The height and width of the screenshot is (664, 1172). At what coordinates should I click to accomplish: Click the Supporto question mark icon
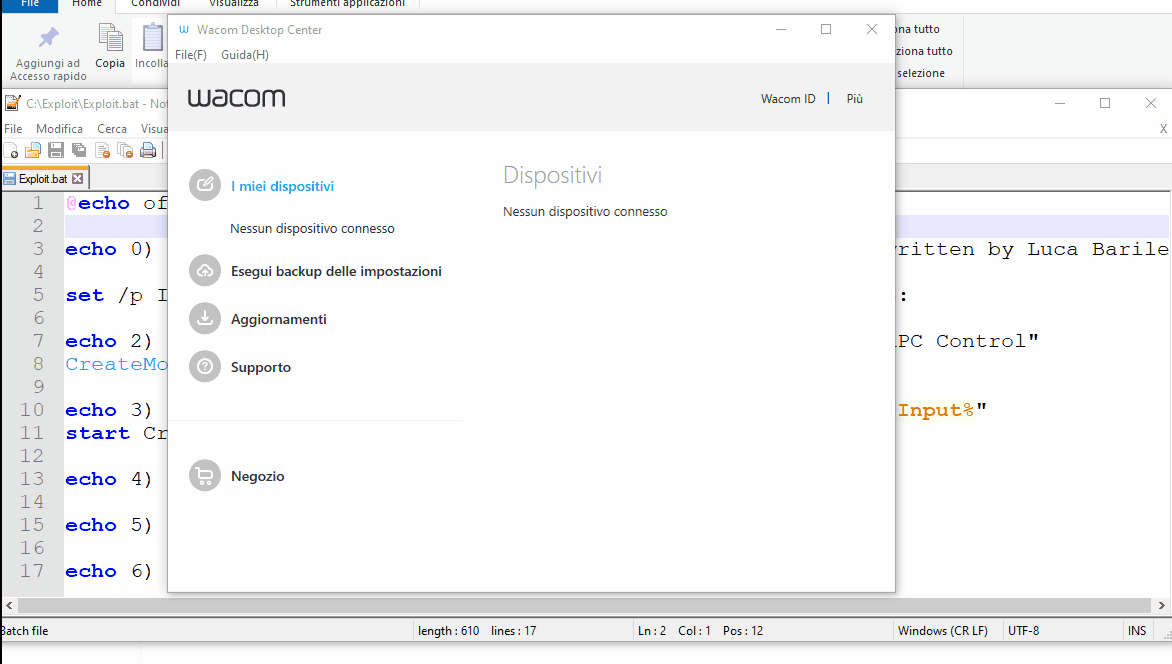click(205, 366)
